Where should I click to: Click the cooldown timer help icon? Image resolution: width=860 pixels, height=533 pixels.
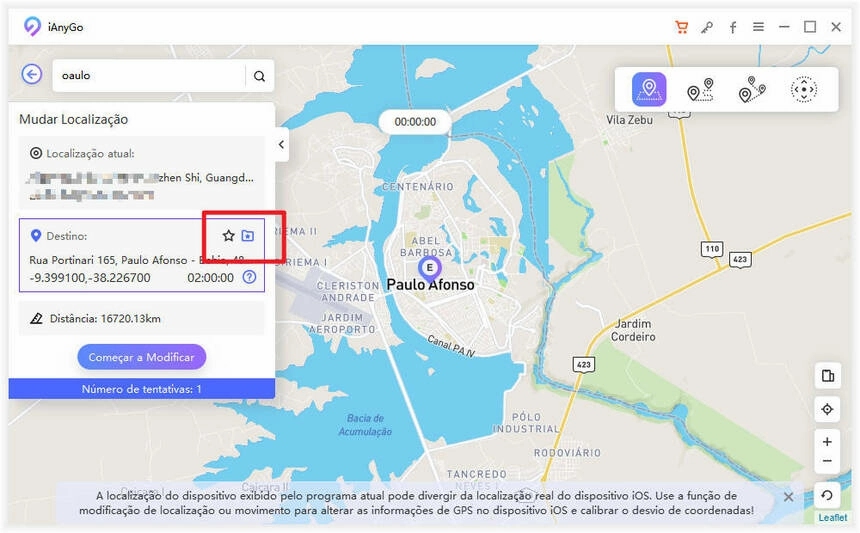click(x=250, y=277)
